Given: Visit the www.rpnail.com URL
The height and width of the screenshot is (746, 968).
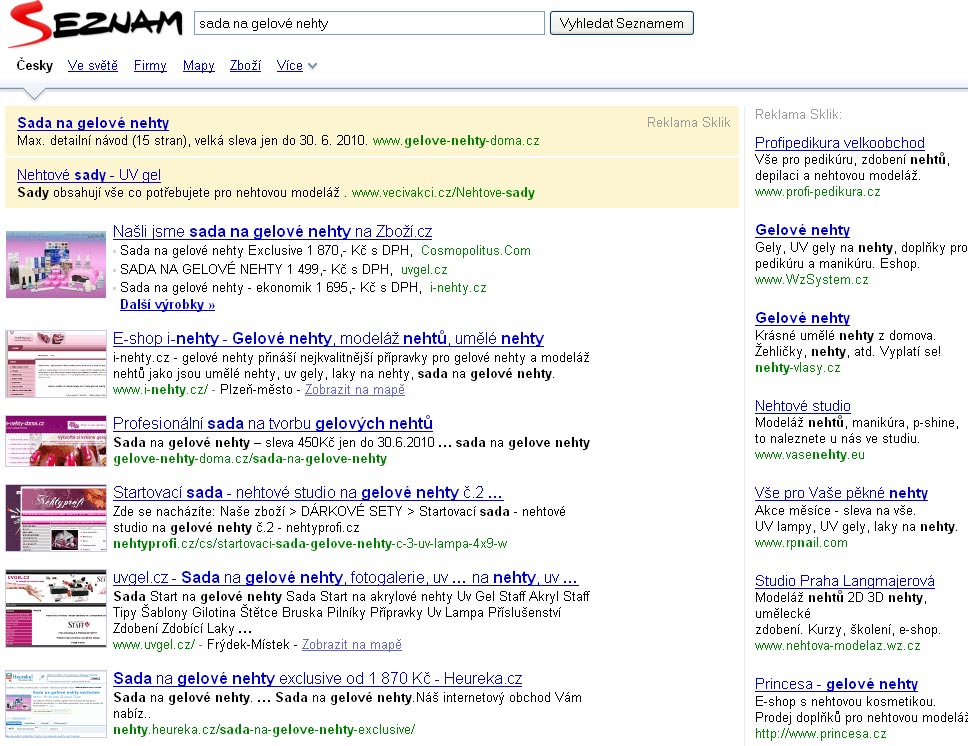Looking at the screenshot, I should tap(801, 543).
